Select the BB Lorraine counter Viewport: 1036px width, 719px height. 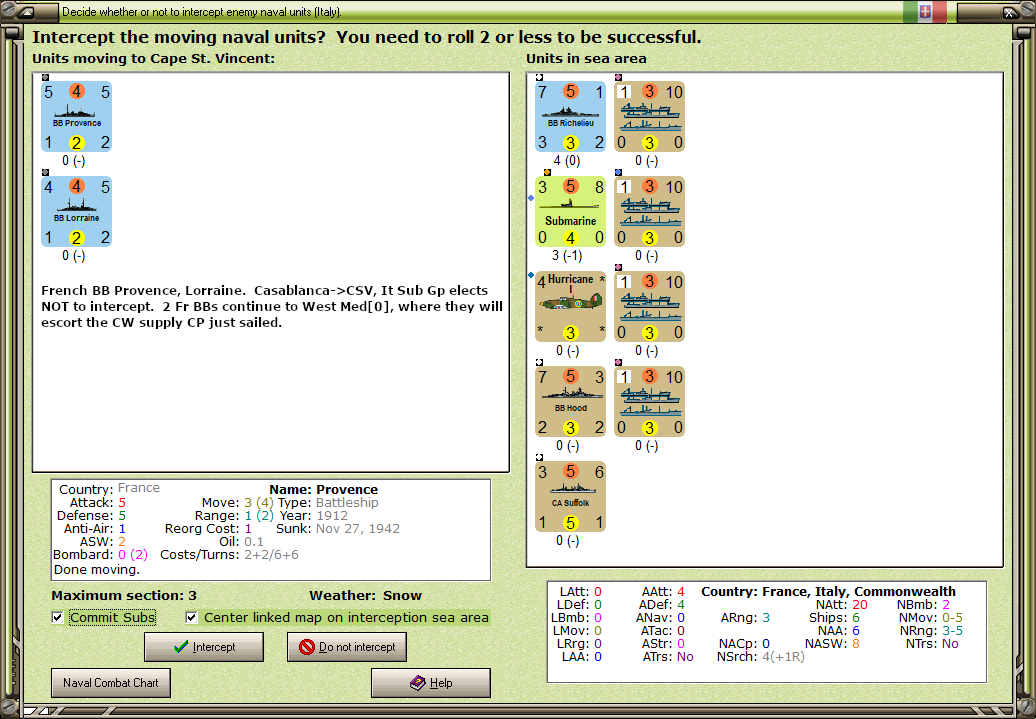point(76,210)
